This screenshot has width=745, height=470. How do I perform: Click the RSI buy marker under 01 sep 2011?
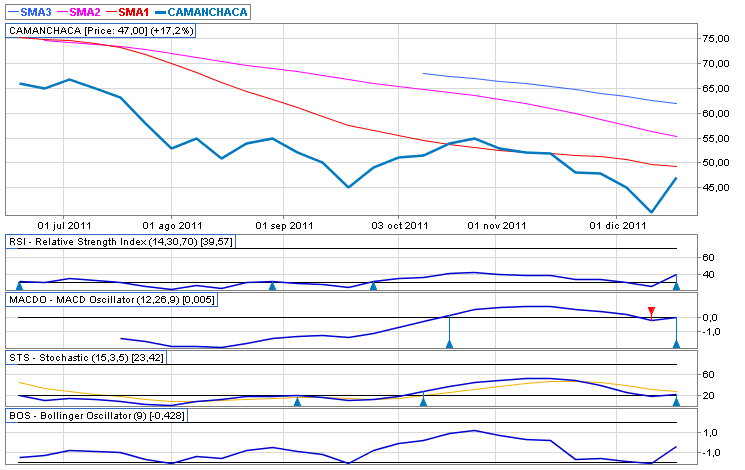point(272,286)
